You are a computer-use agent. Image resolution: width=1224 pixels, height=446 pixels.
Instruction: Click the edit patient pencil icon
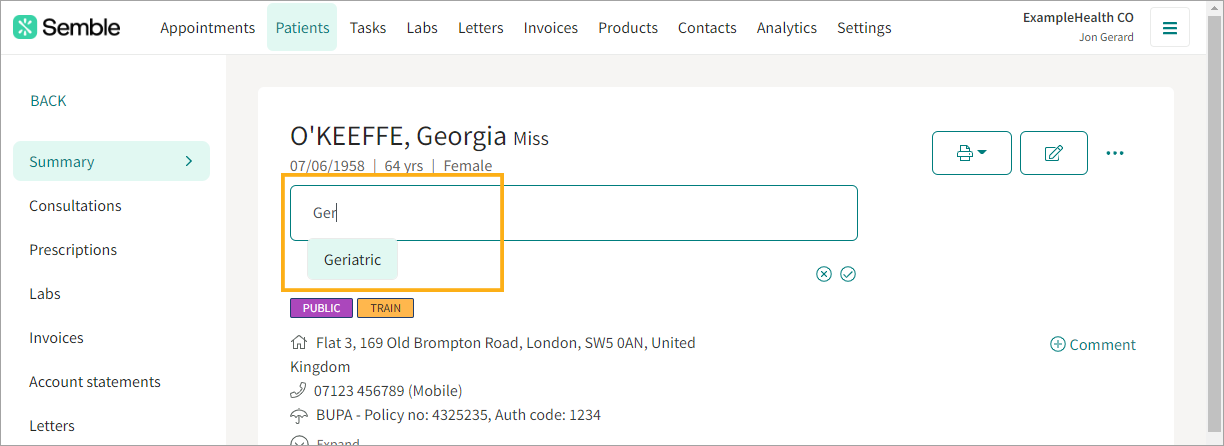click(x=1053, y=153)
